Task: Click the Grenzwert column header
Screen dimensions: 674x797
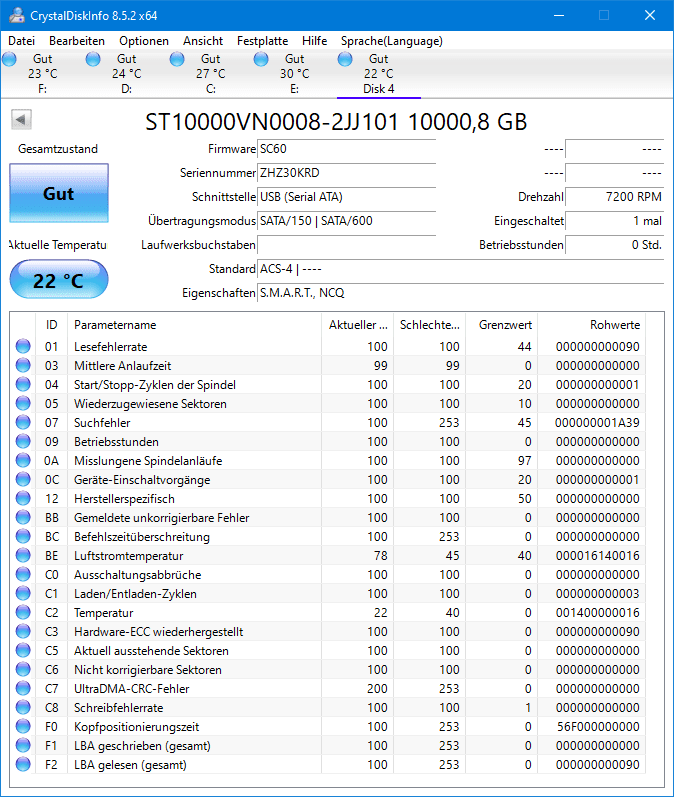Action: click(502, 325)
